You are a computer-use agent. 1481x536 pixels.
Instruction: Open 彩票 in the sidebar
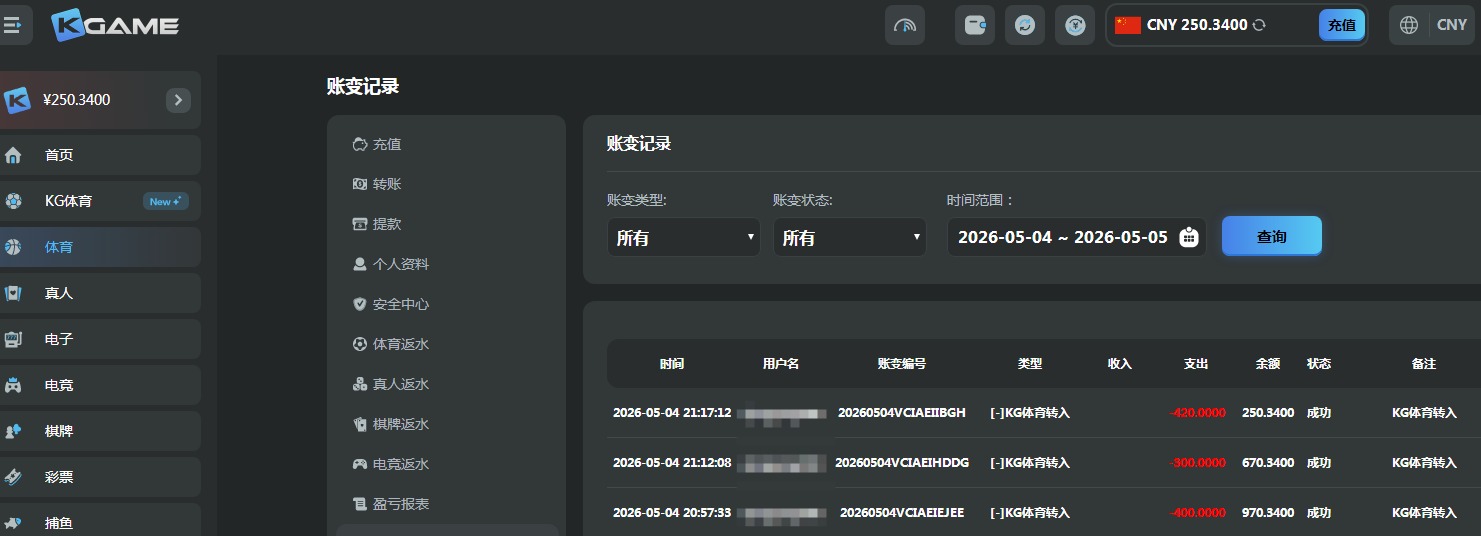100,477
